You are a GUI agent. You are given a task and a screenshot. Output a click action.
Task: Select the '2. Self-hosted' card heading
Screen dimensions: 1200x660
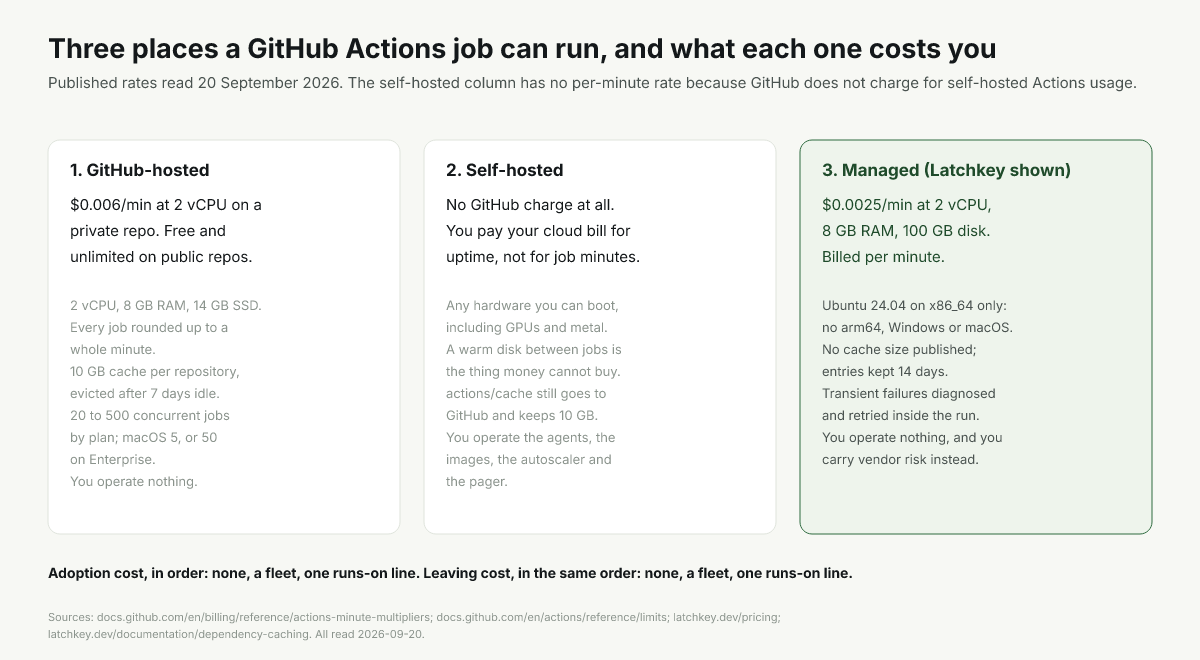pos(505,170)
